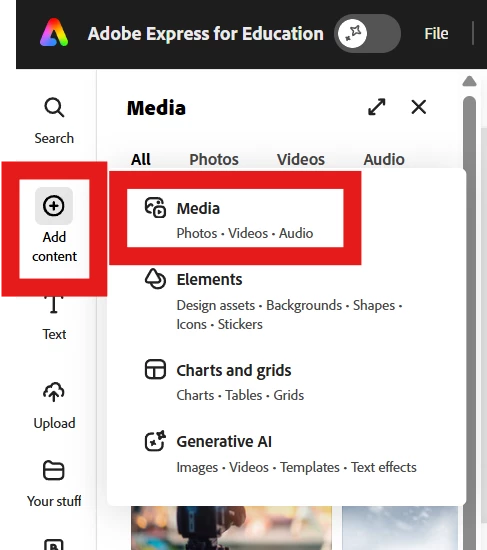Switch to the Audio tab
This screenshot has height=550, width=487.
click(x=384, y=160)
